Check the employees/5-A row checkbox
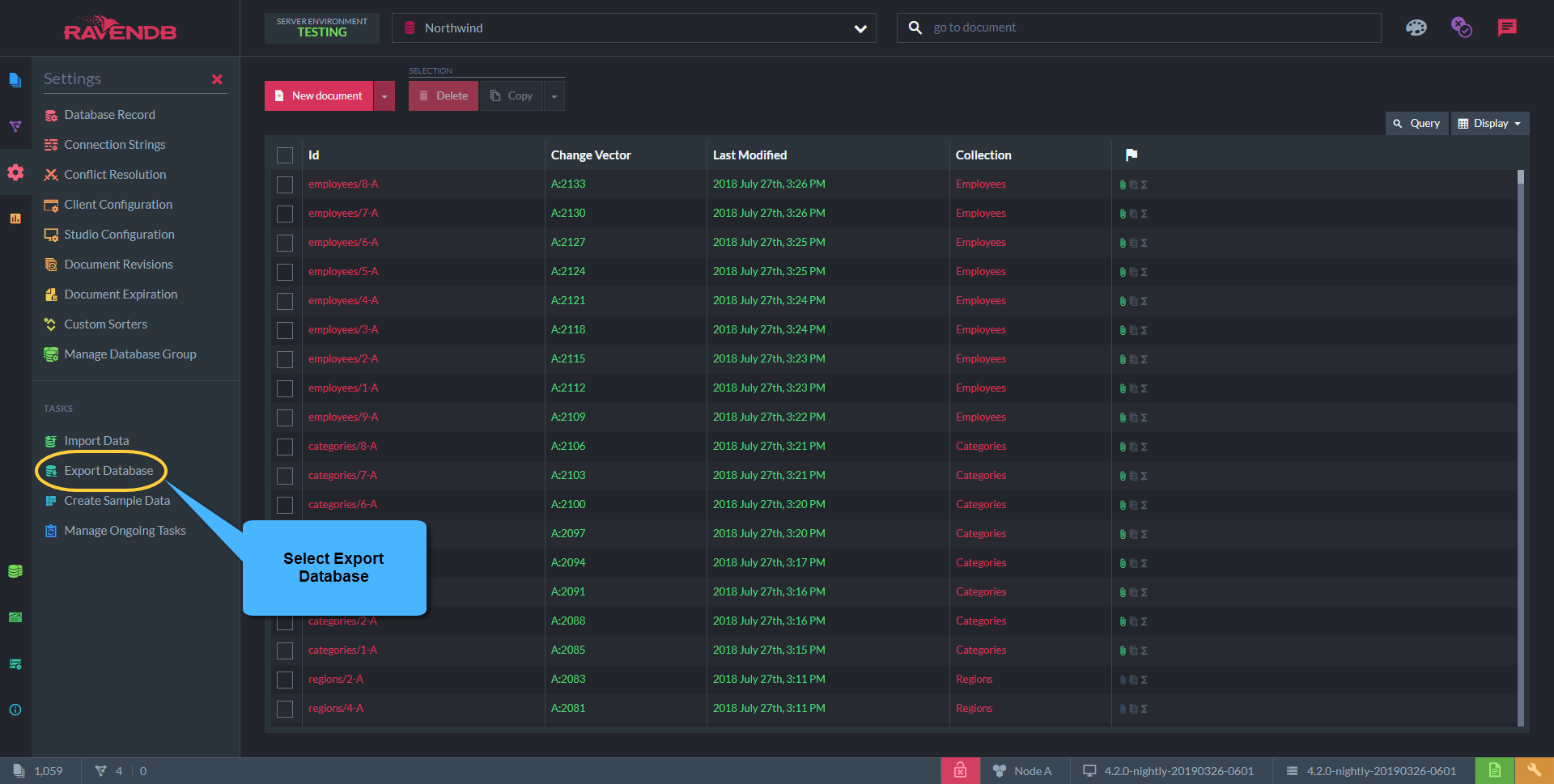The width and height of the screenshot is (1554, 784). point(285,272)
